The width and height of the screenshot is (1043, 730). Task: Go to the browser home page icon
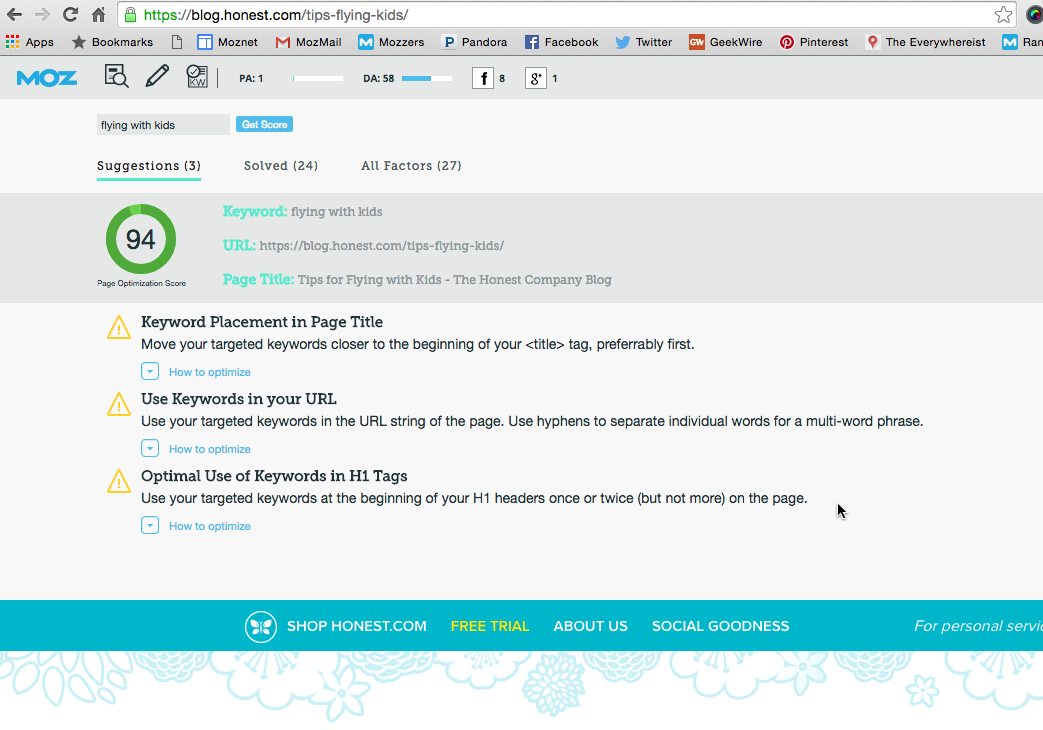pyautogui.click(x=98, y=15)
